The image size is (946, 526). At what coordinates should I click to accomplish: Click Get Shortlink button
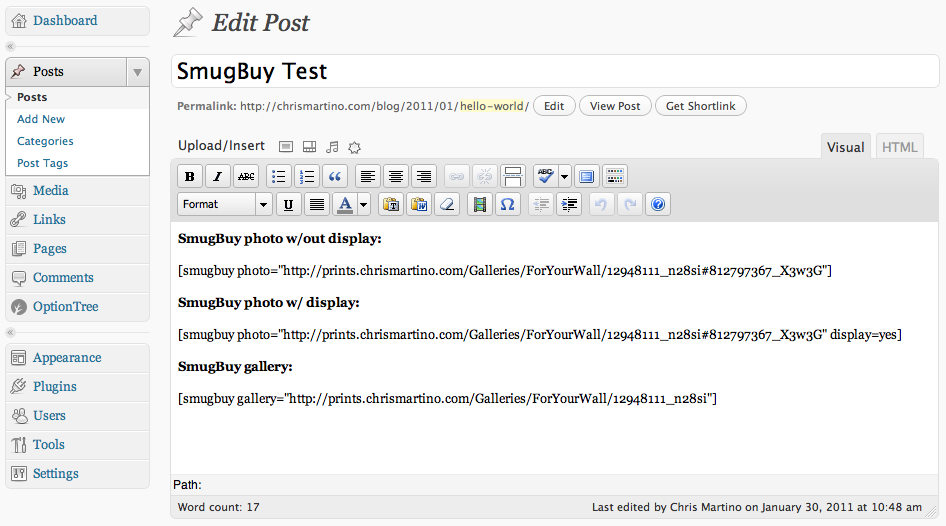pyautogui.click(x=700, y=106)
